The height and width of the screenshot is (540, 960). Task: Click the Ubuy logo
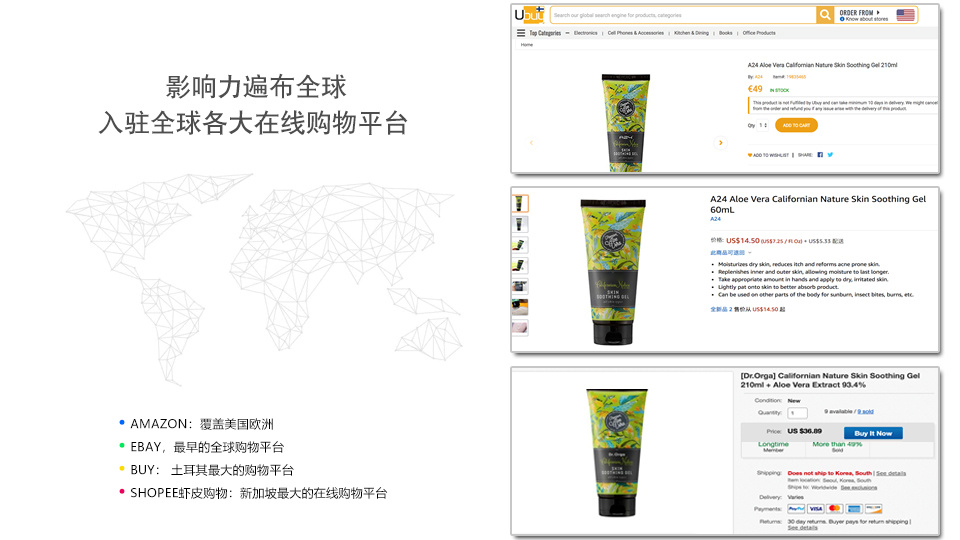[x=528, y=15]
